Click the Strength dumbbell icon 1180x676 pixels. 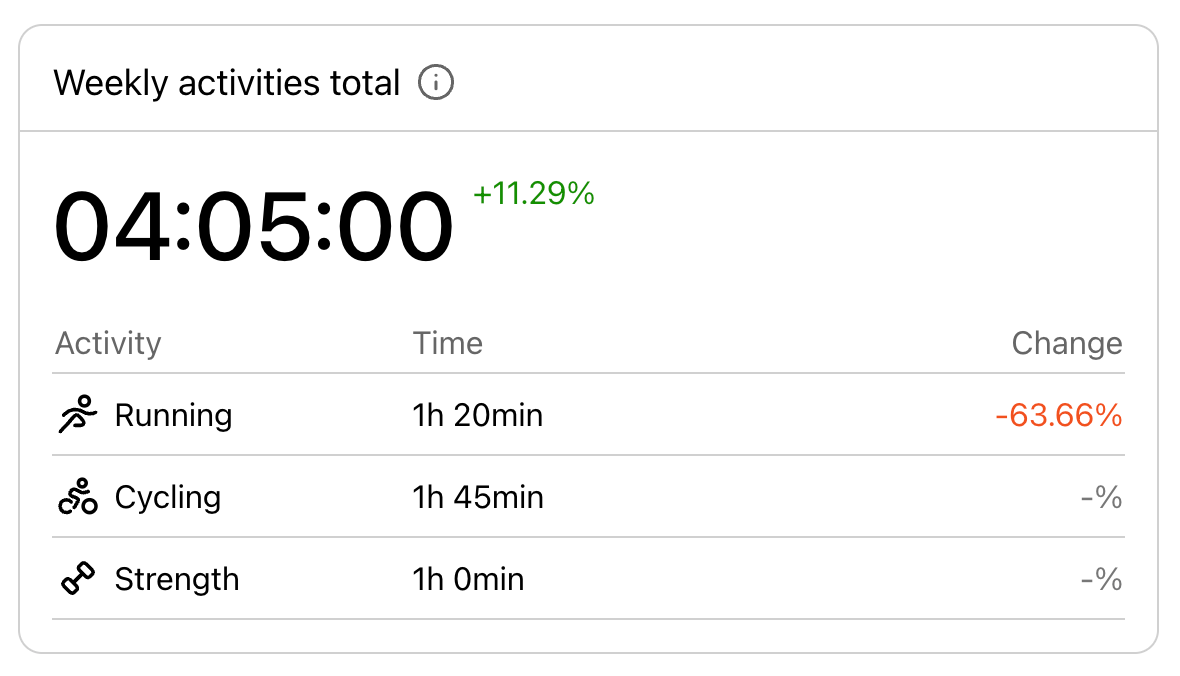(77, 579)
